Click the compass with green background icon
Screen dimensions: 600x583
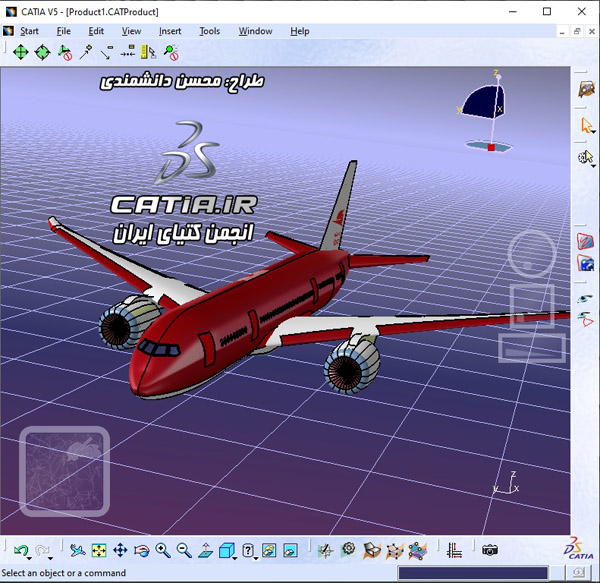[x=326, y=551]
